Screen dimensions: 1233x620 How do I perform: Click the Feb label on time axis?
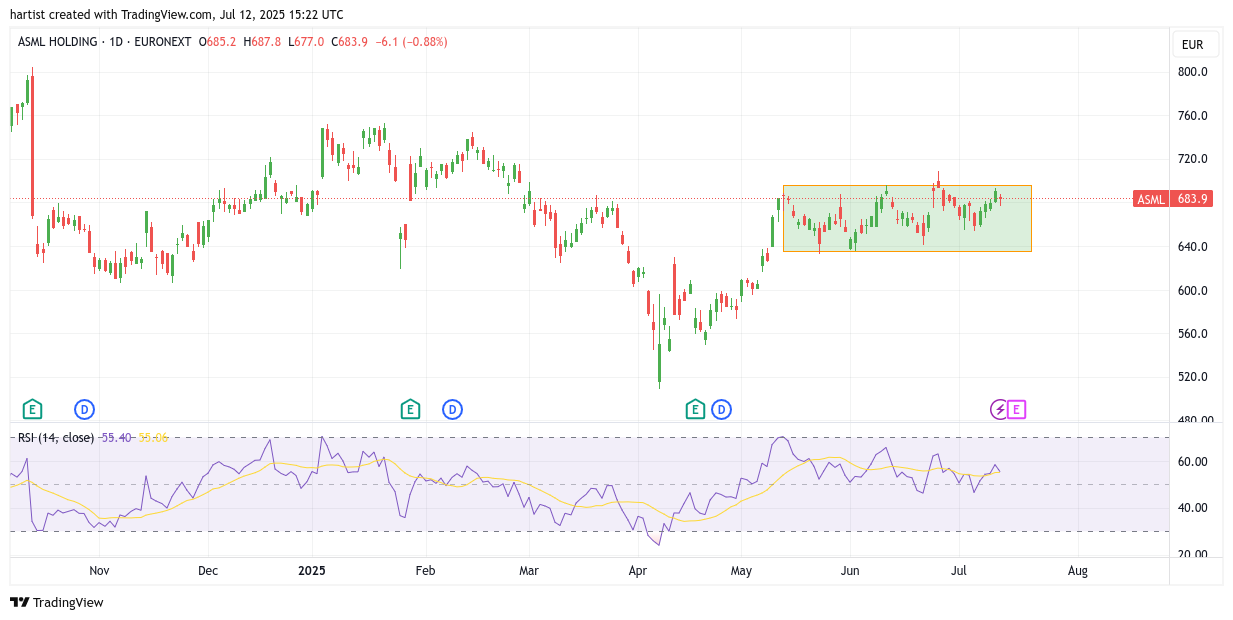(x=426, y=571)
